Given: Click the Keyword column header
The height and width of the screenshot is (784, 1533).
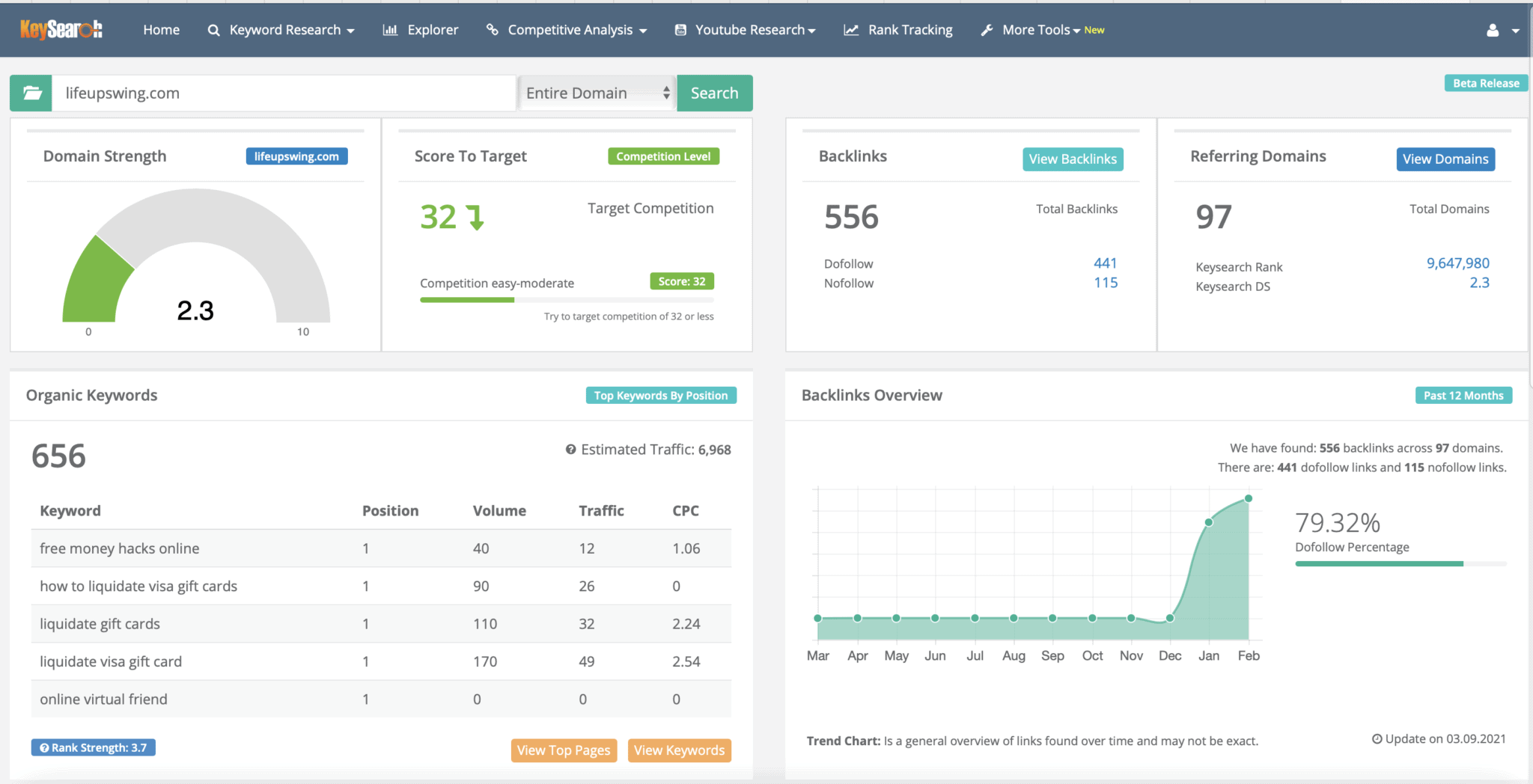Looking at the screenshot, I should tap(70, 510).
